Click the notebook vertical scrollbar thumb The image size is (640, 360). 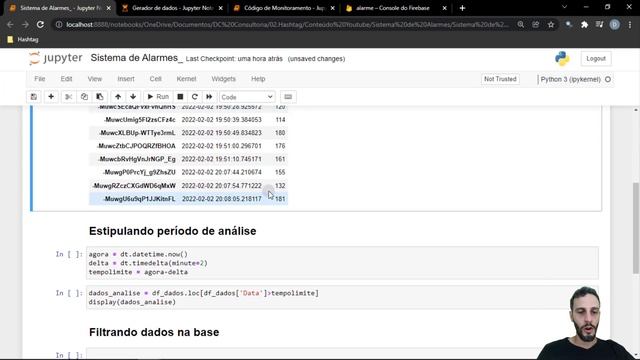click(x=636, y=228)
